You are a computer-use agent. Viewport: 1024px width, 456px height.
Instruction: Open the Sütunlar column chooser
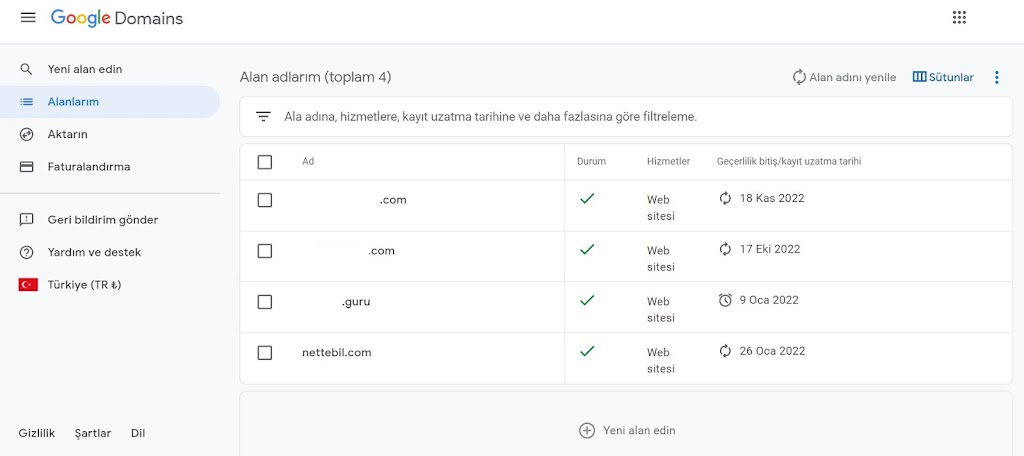pyautogui.click(x=943, y=77)
